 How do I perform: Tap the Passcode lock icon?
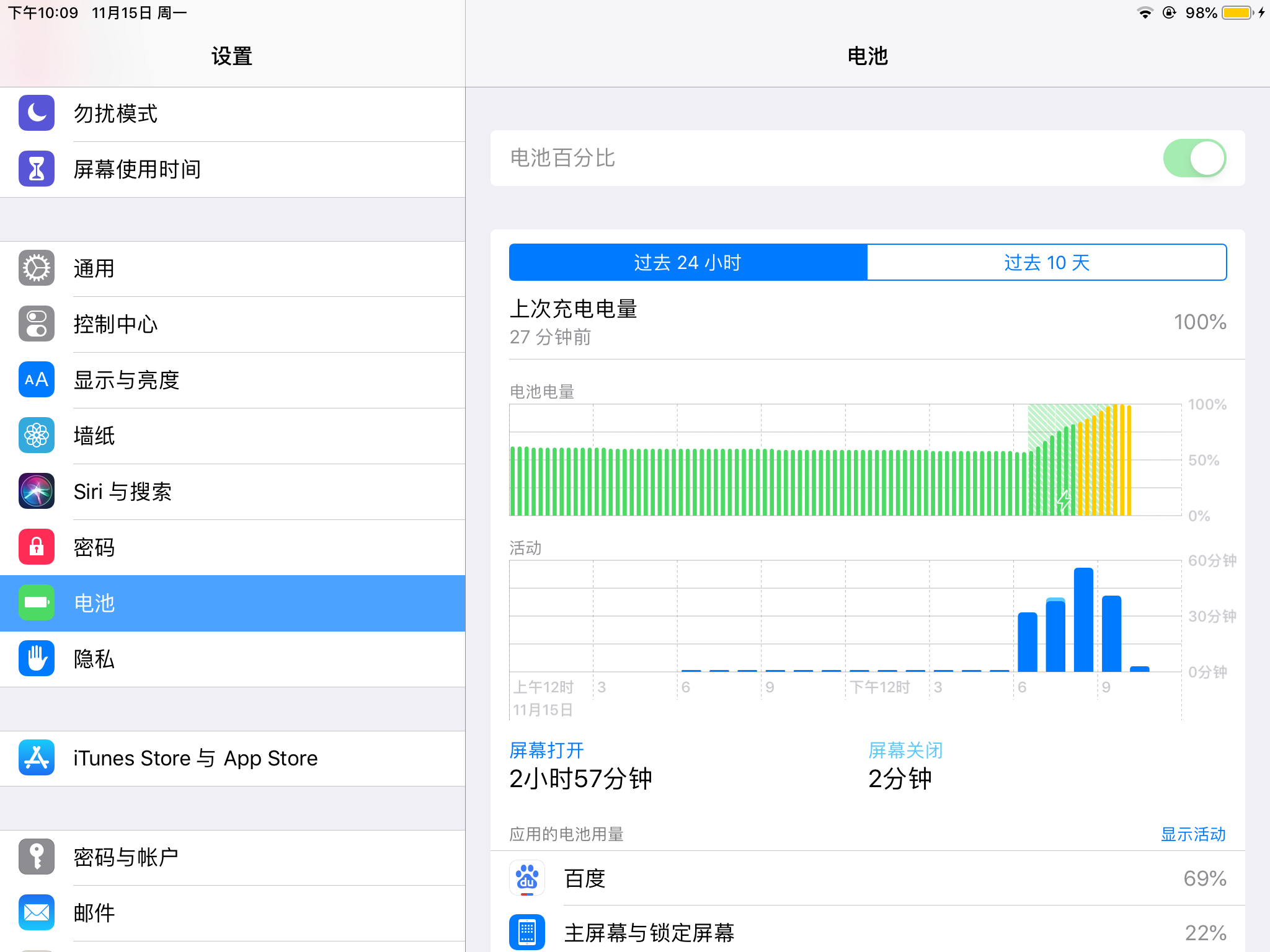[37, 547]
